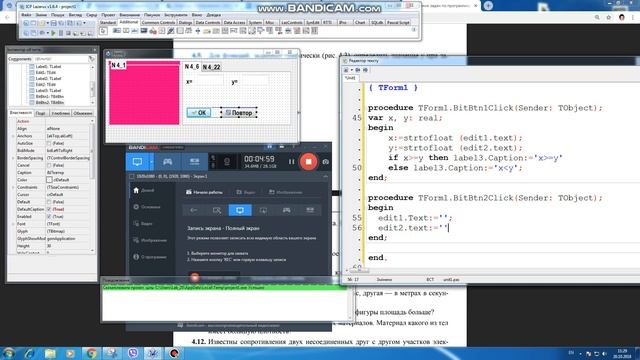Open Bandicam Video sidebar item
Screen dimensions: 640x360
(143, 224)
